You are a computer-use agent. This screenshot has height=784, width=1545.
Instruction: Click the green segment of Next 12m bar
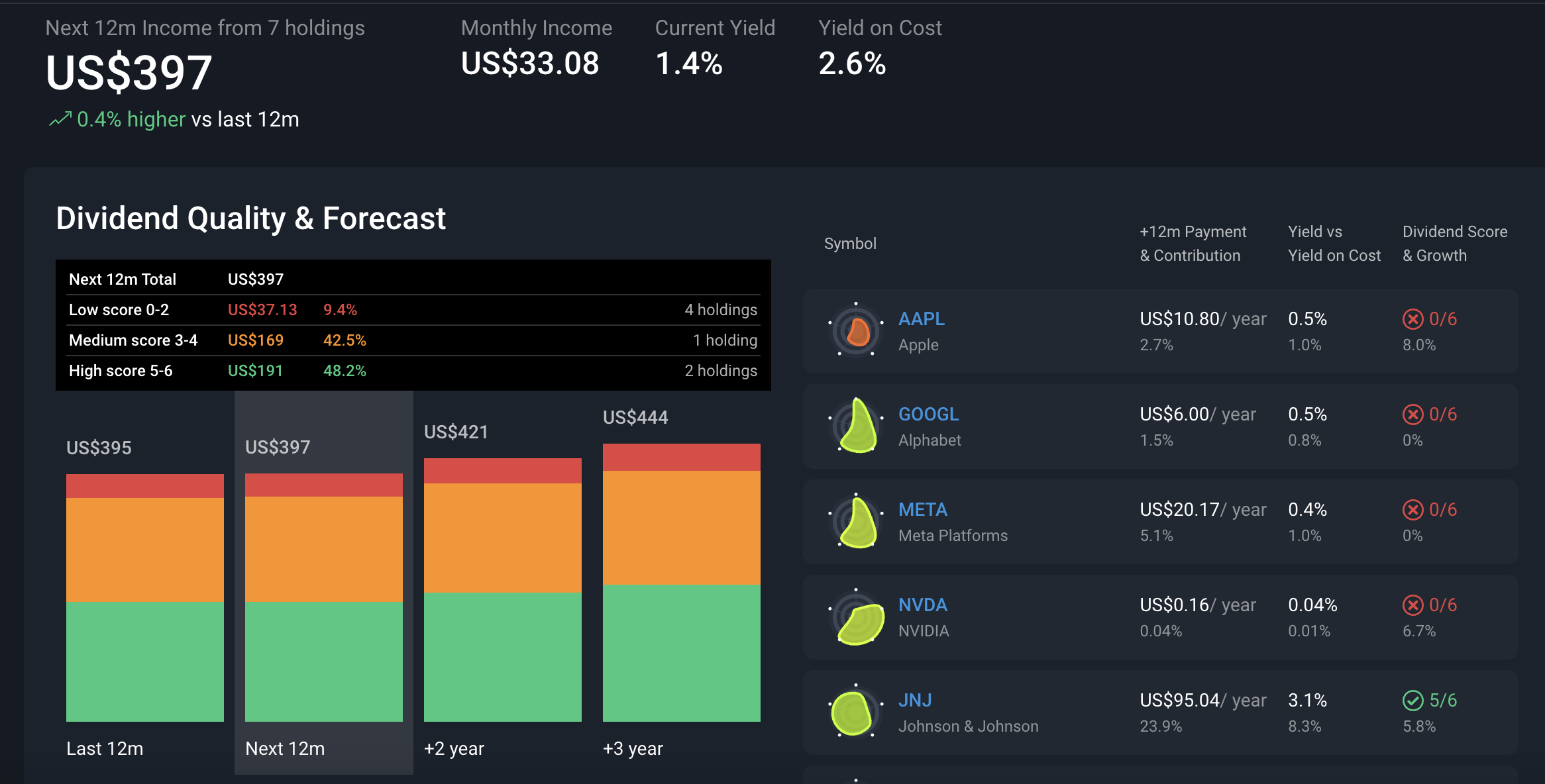click(x=324, y=661)
